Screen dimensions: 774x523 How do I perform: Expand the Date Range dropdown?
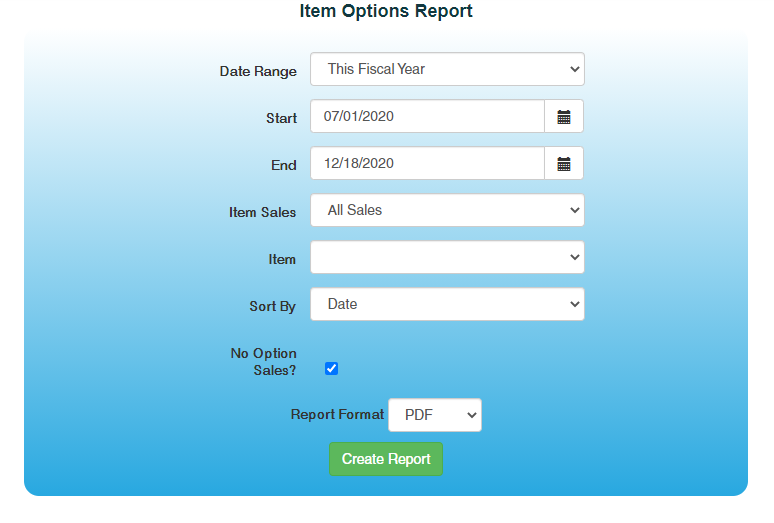click(x=447, y=70)
